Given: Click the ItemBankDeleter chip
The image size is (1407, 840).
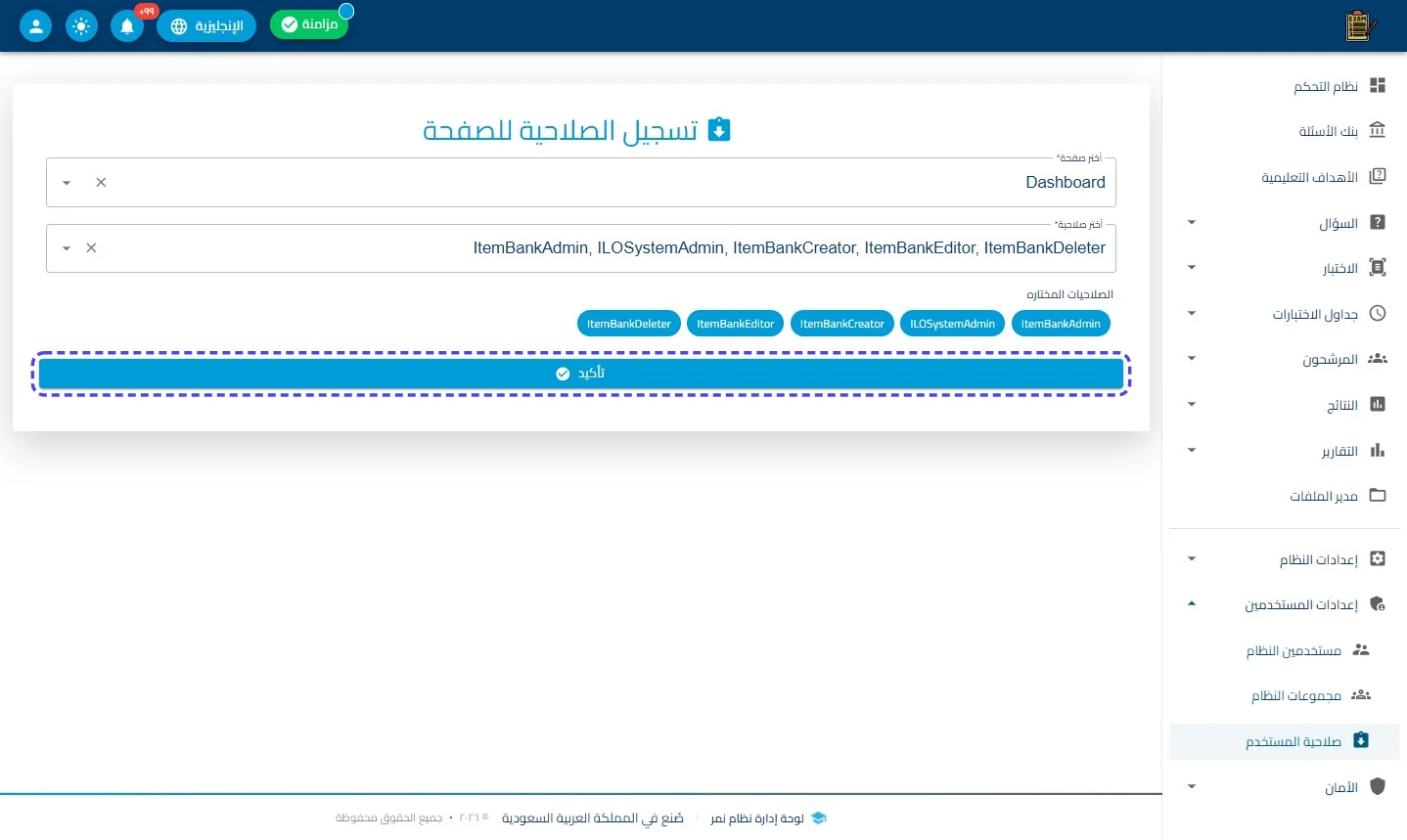Looking at the screenshot, I should 629,324.
